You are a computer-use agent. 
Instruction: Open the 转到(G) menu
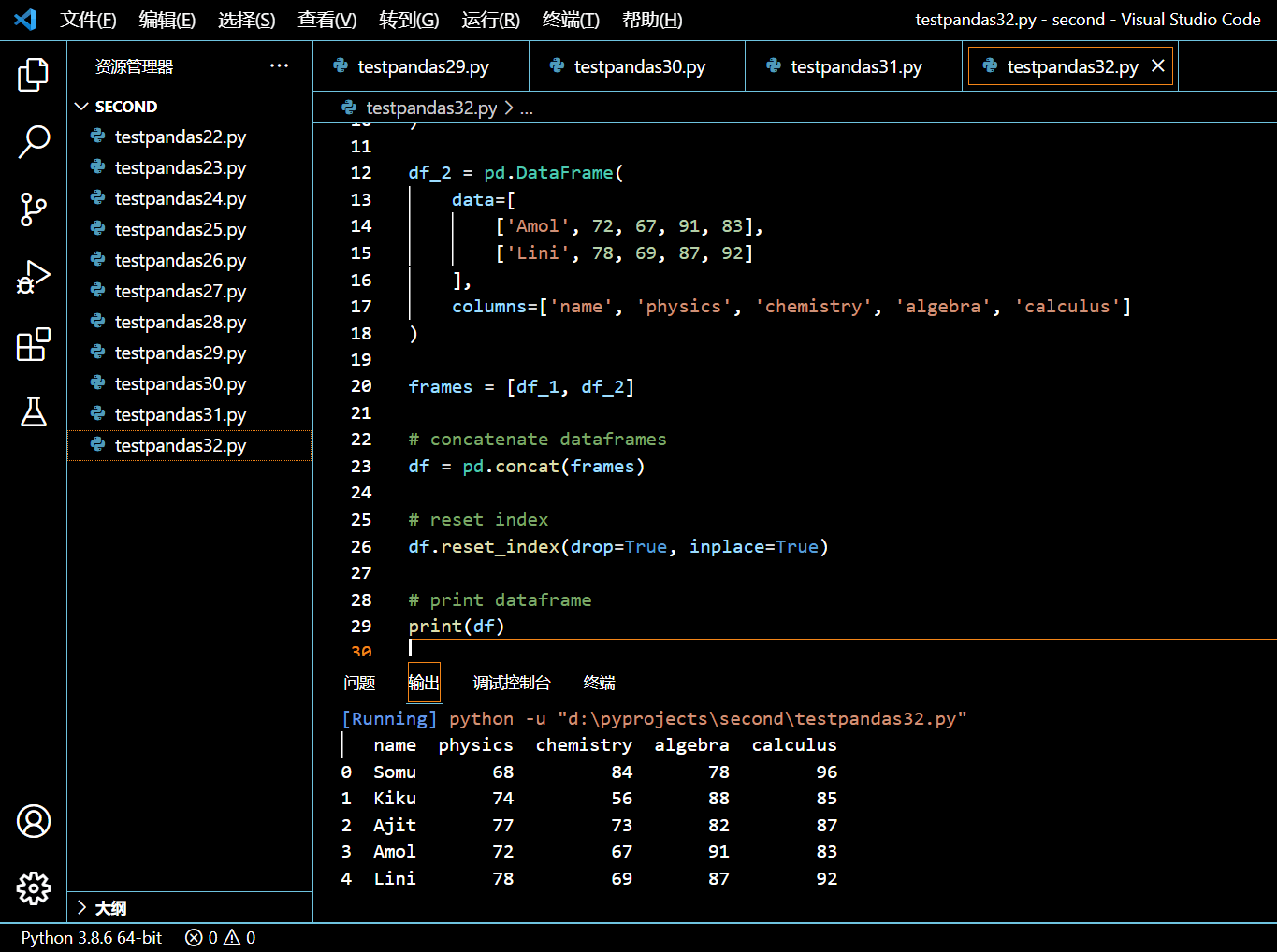[x=409, y=20]
